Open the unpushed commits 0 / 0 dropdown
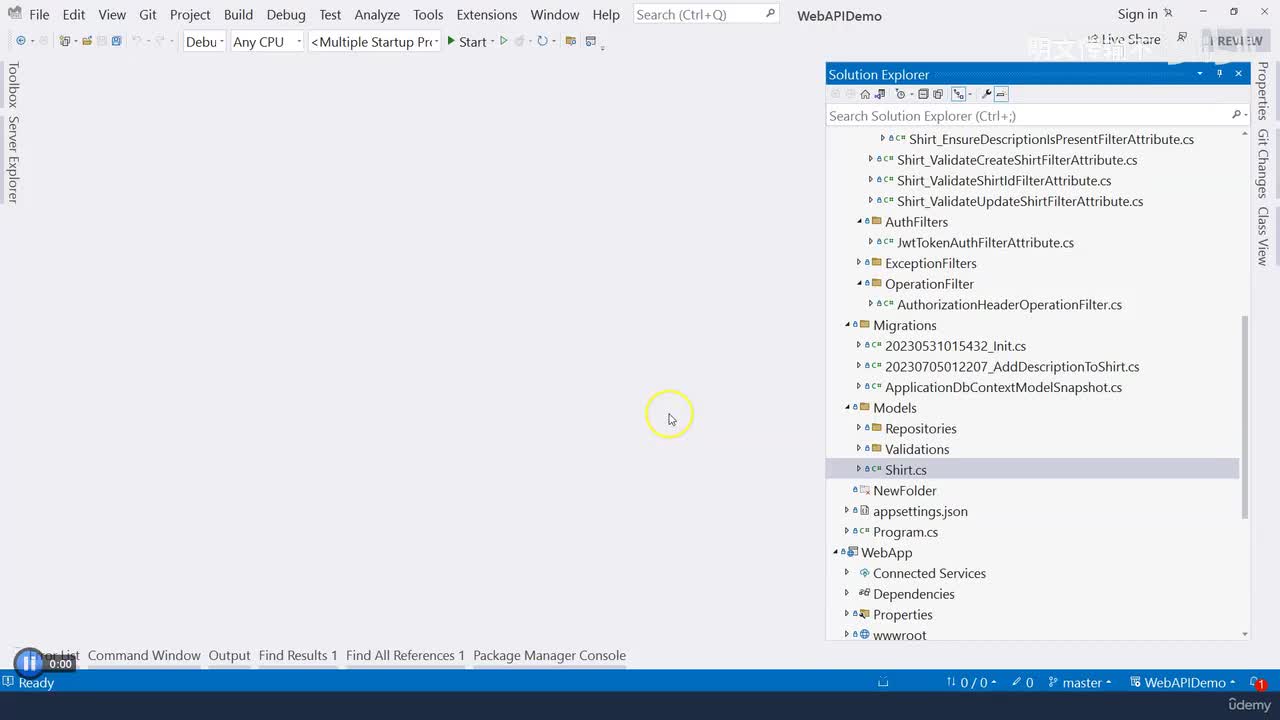Screen dimensions: 1280x720 click(971, 683)
